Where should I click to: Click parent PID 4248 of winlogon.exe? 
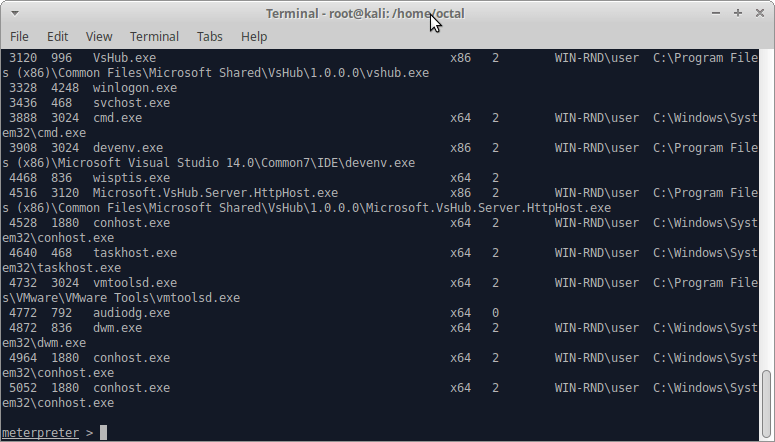(65, 88)
